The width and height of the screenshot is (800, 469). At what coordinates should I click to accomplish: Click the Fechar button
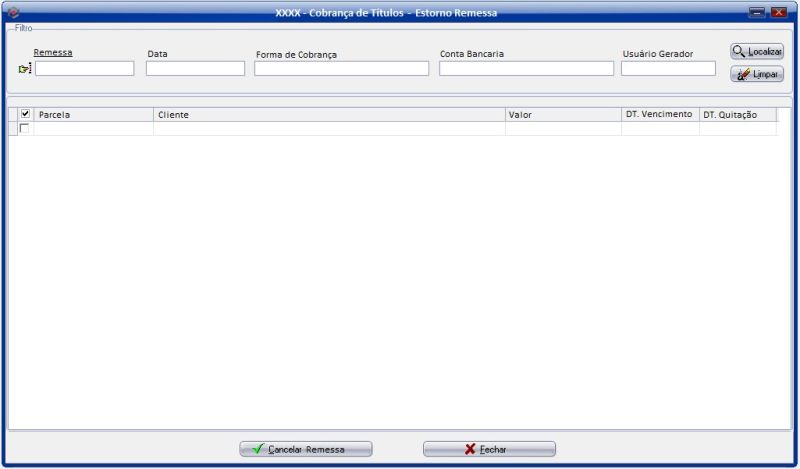click(x=489, y=449)
